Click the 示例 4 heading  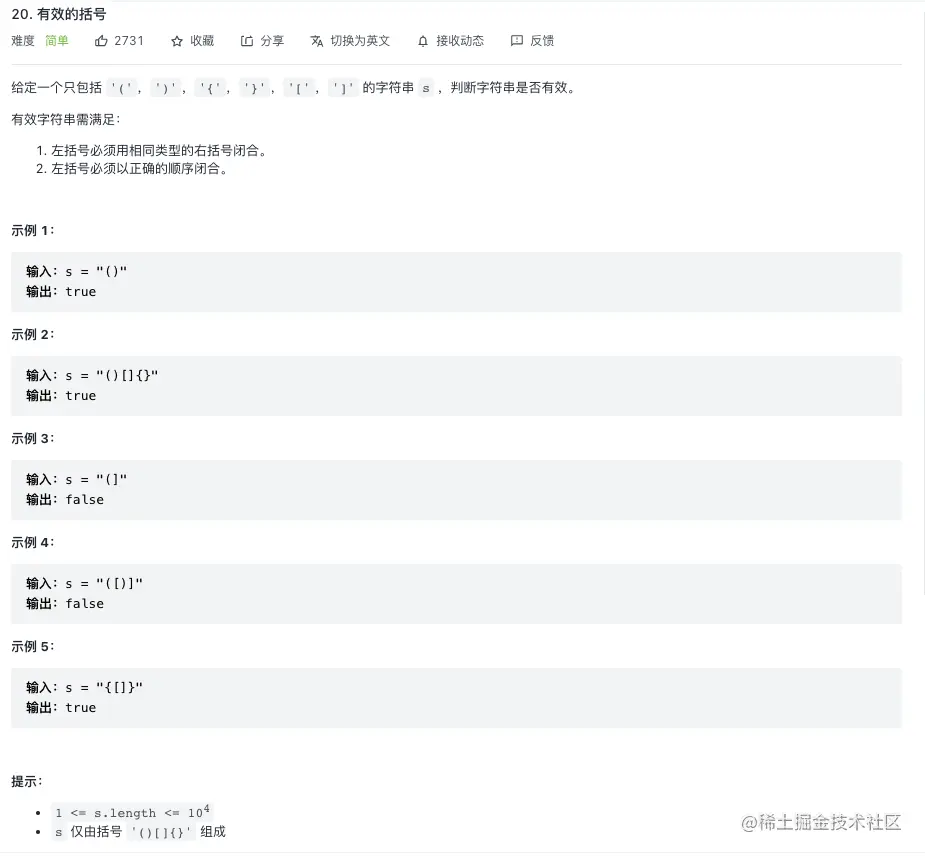[x=32, y=542]
